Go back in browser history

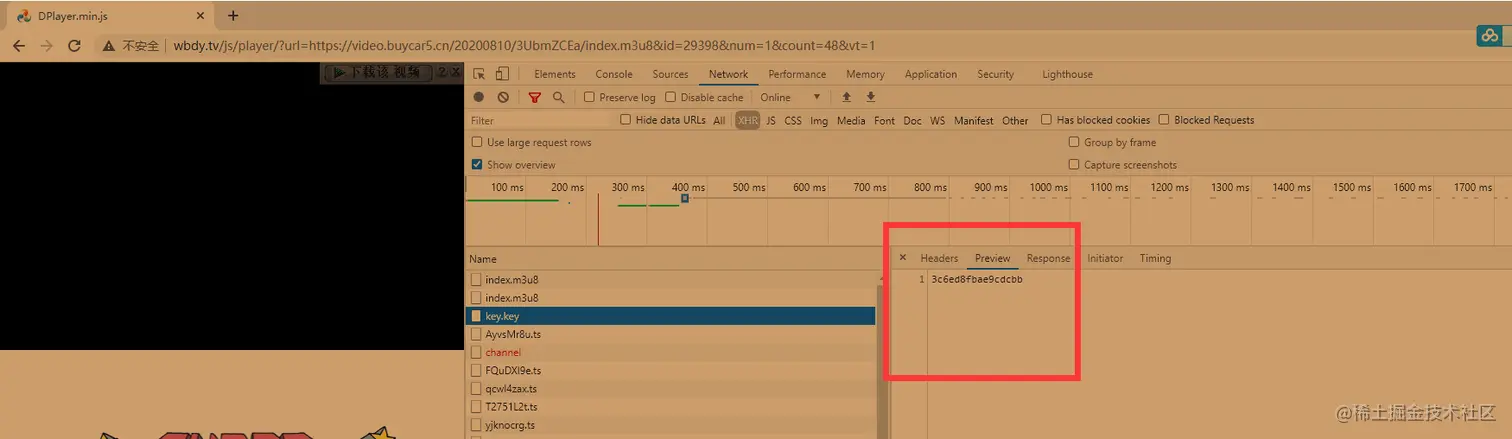point(19,46)
